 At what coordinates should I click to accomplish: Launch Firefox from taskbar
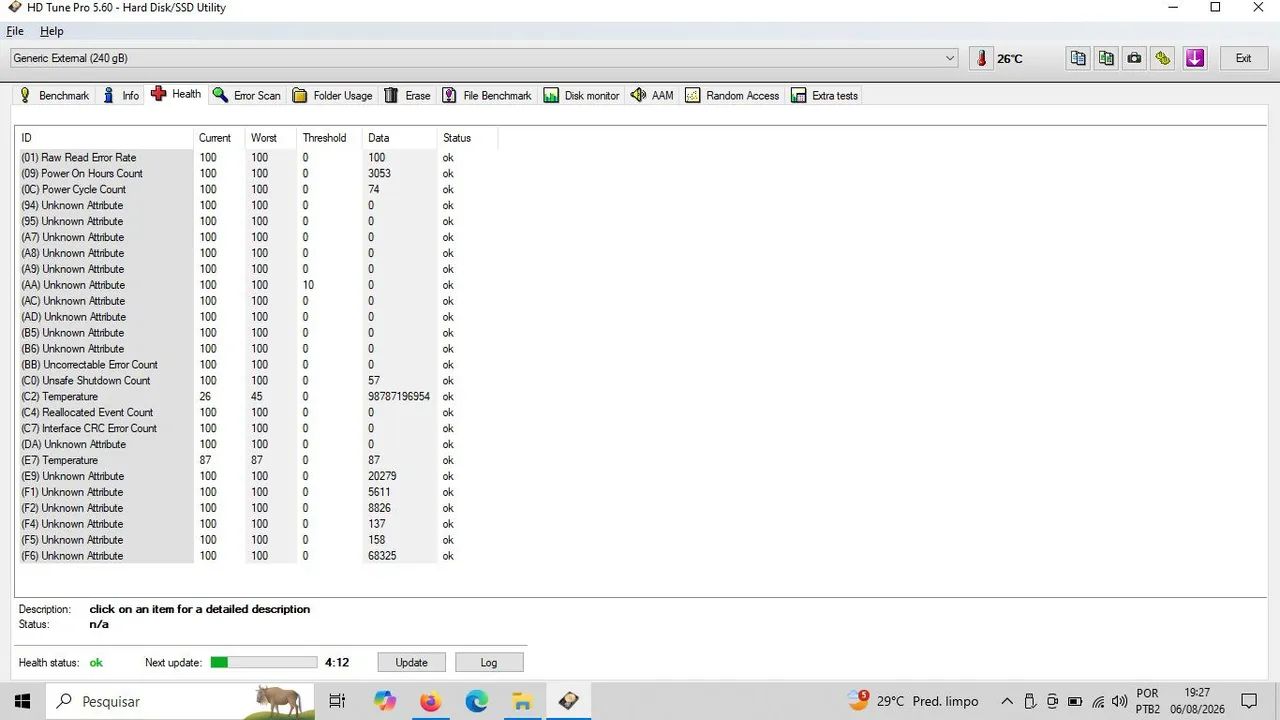pyautogui.click(x=430, y=701)
